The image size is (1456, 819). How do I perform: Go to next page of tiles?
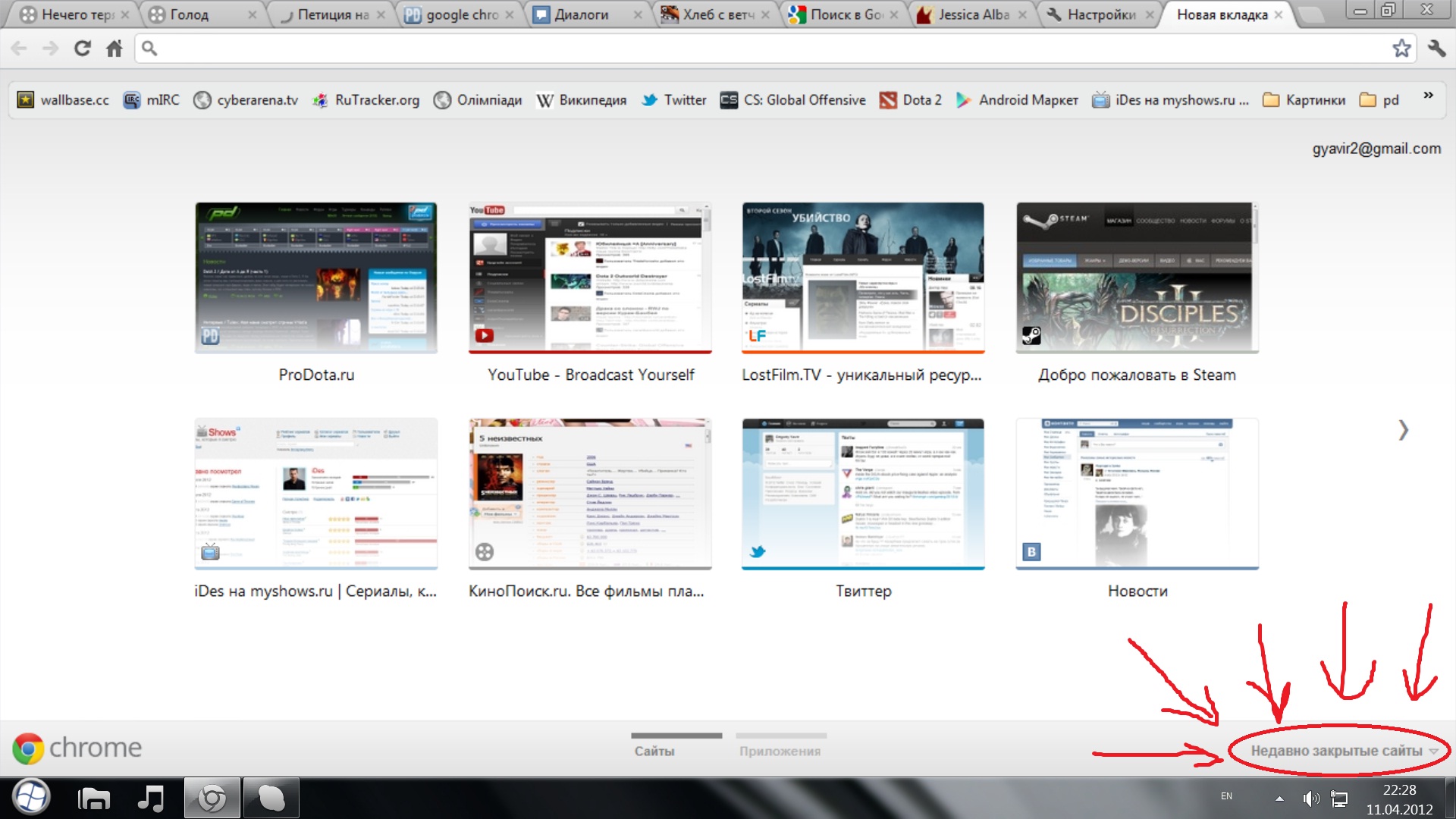coord(1403,430)
